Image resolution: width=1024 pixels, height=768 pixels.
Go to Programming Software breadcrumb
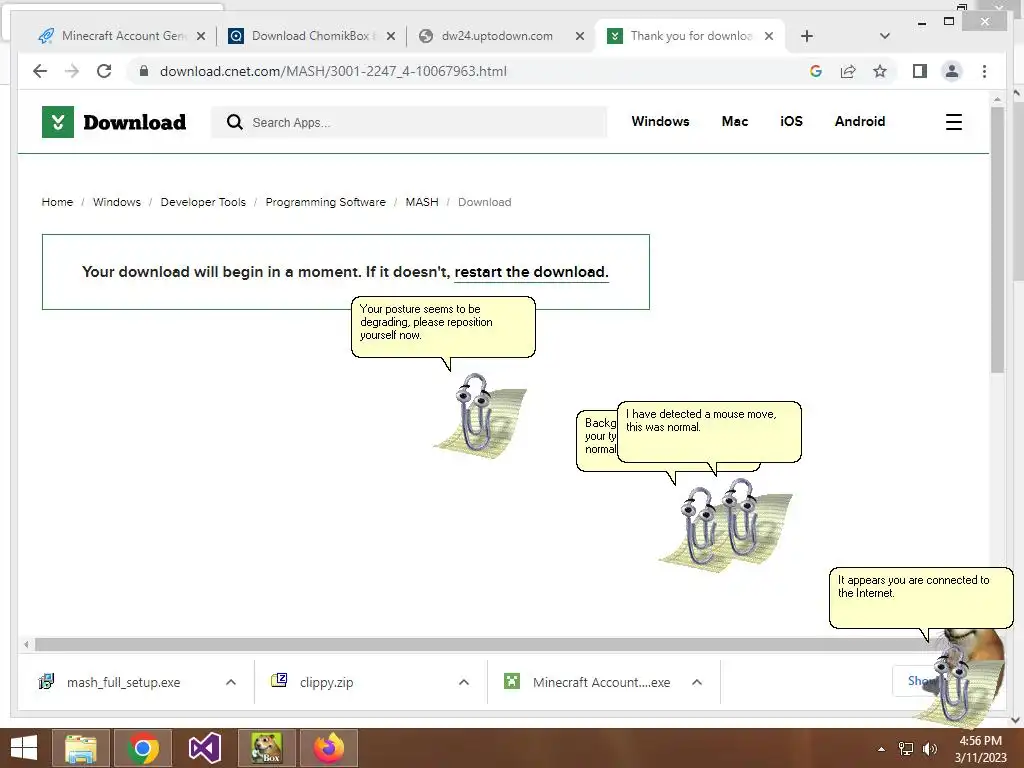tap(325, 202)
